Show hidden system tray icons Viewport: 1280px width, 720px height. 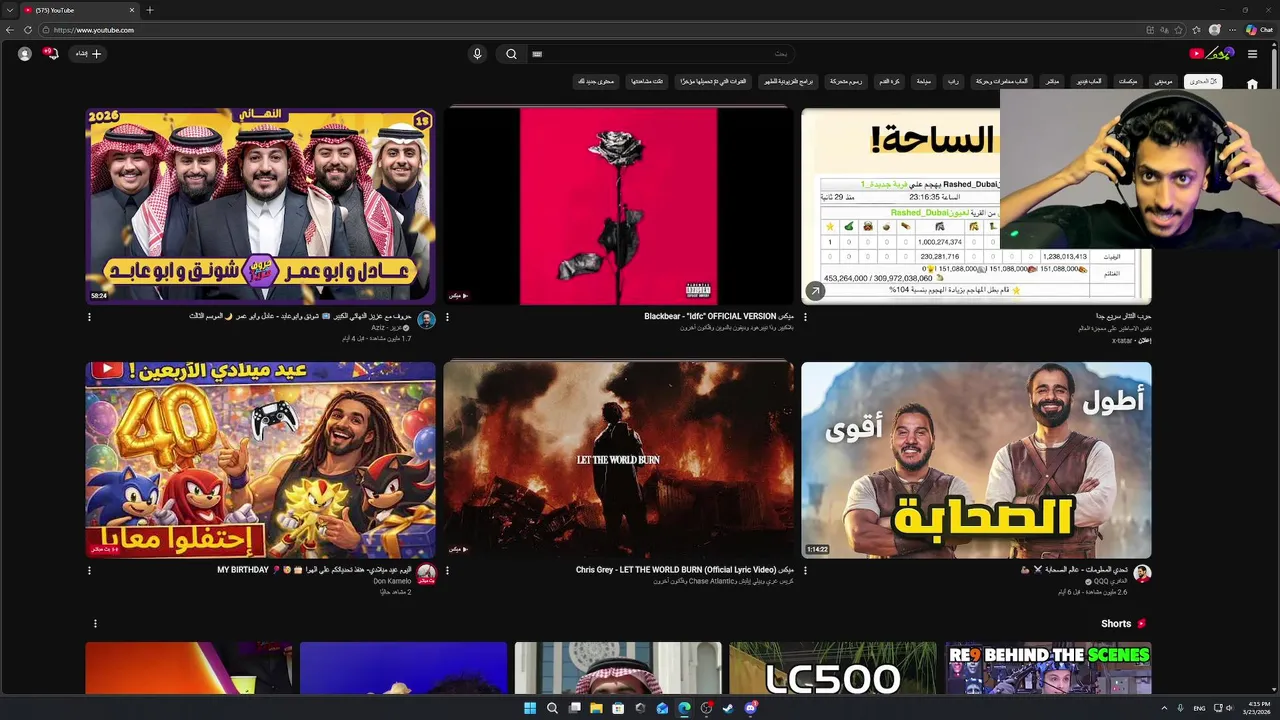(x=1164, y=708)
